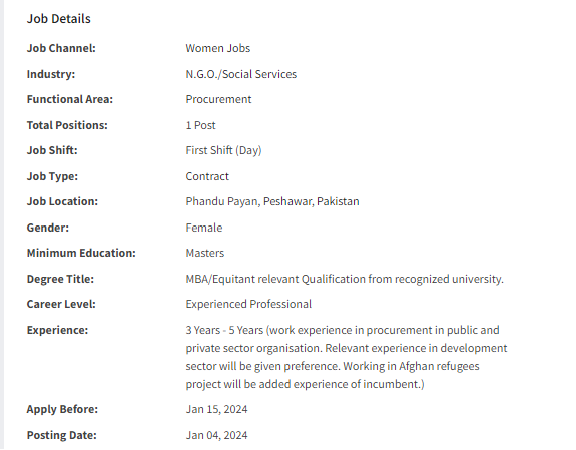
Task: Click the Job Channel label
Action: [x=61, y=48]
